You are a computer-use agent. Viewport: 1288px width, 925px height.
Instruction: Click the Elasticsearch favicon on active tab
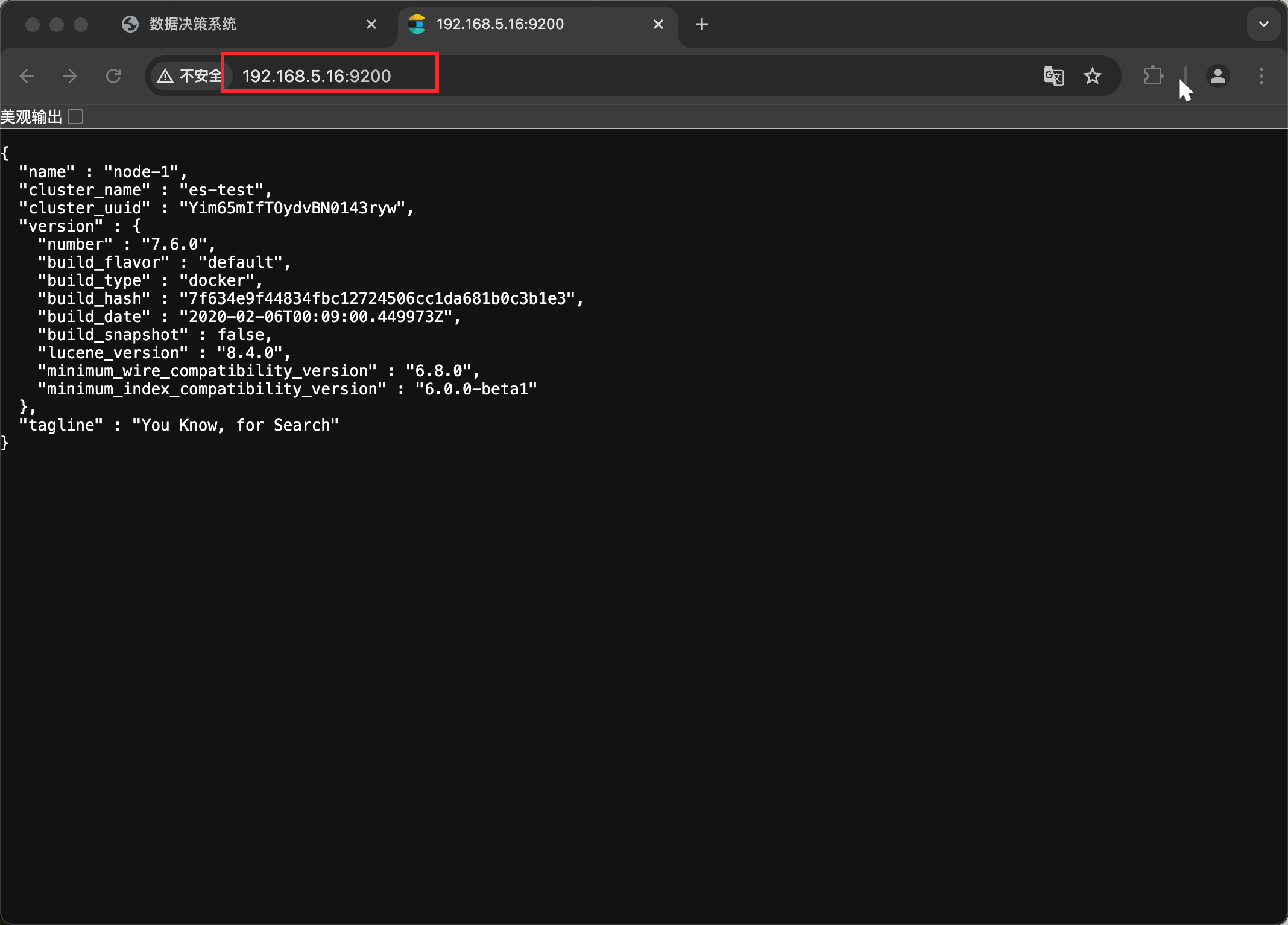pos(417,24)
